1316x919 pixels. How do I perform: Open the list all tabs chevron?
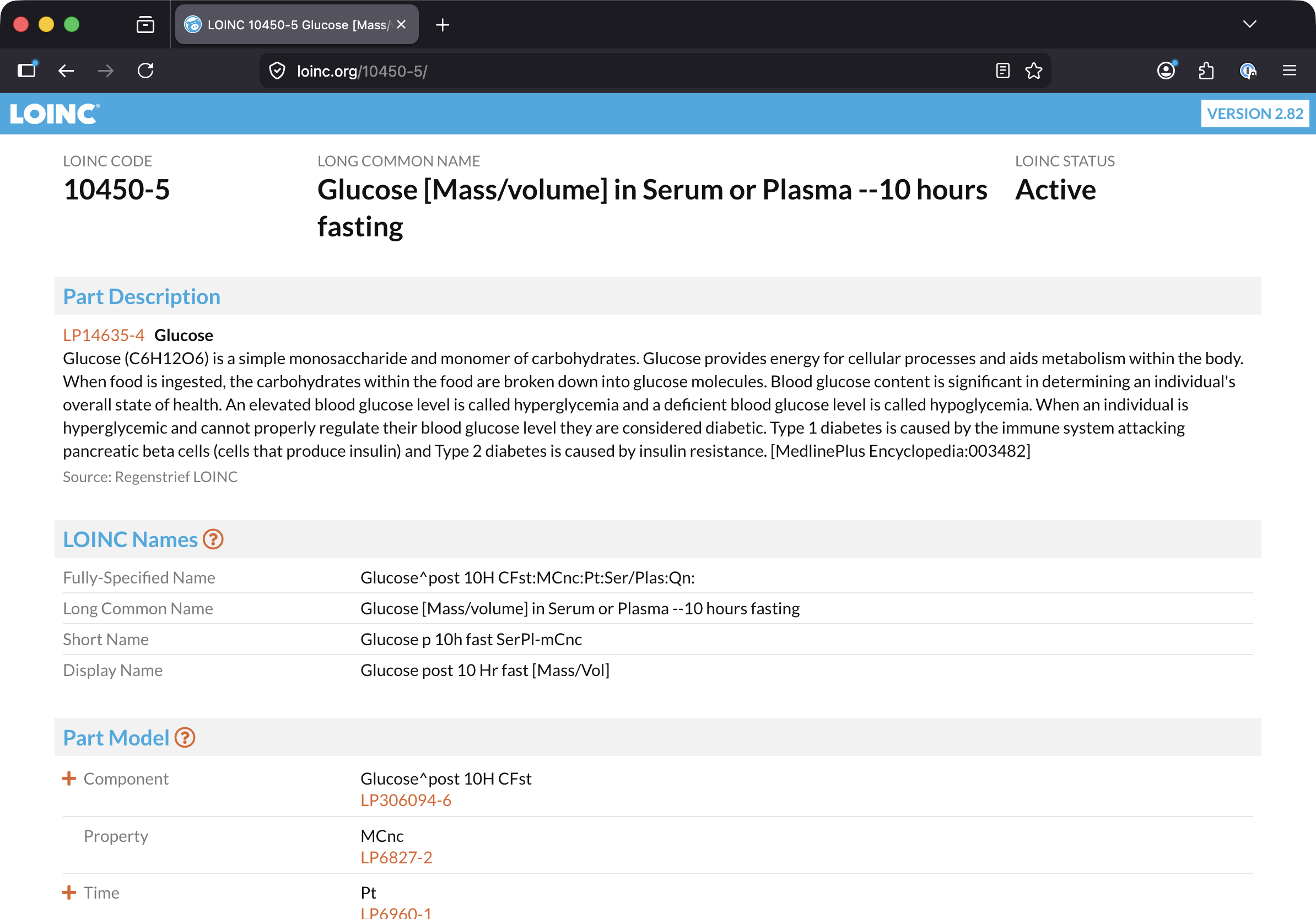pos(1249,24)
